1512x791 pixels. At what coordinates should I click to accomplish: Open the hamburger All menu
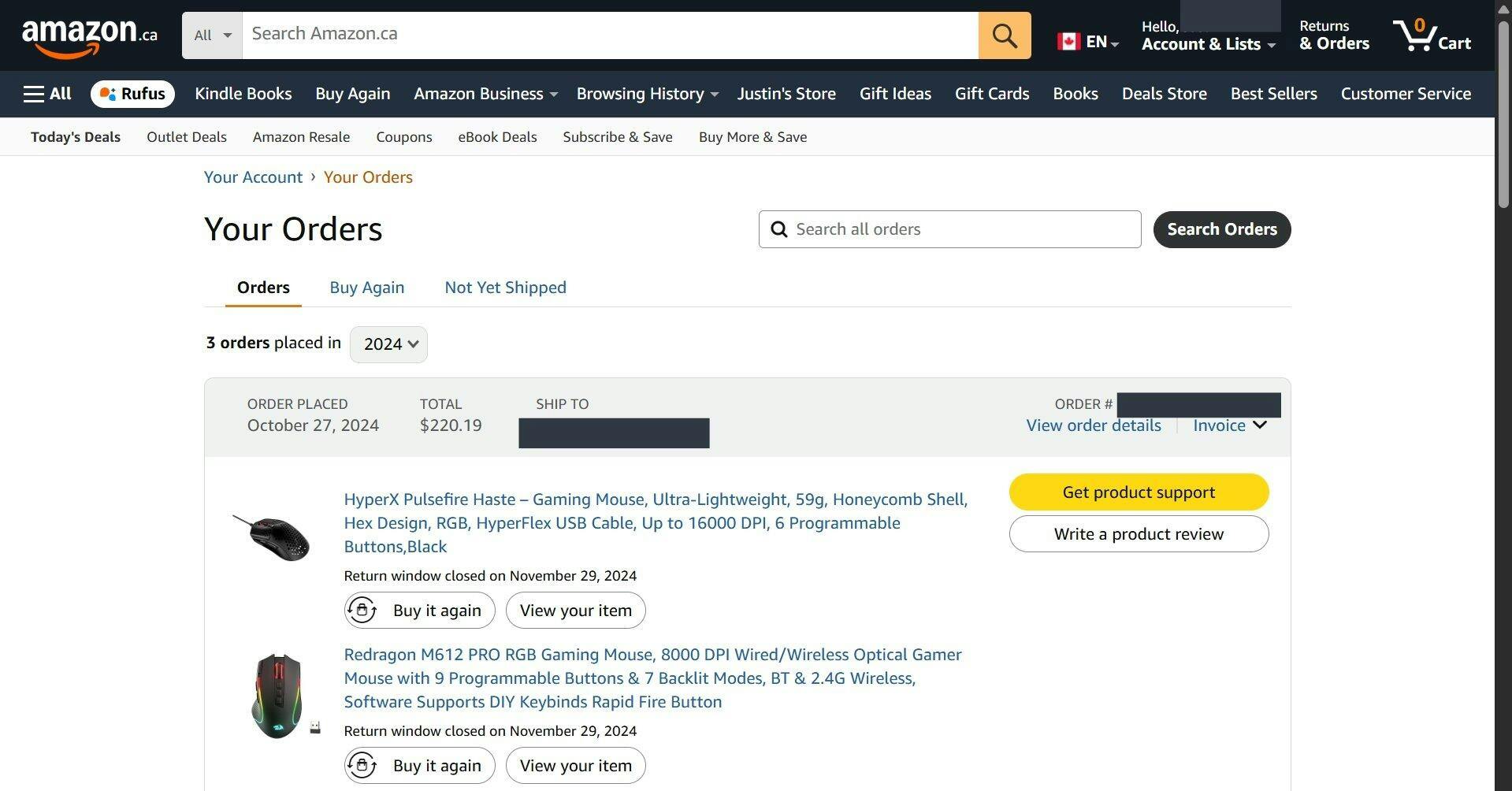click(x=47, y=94)
